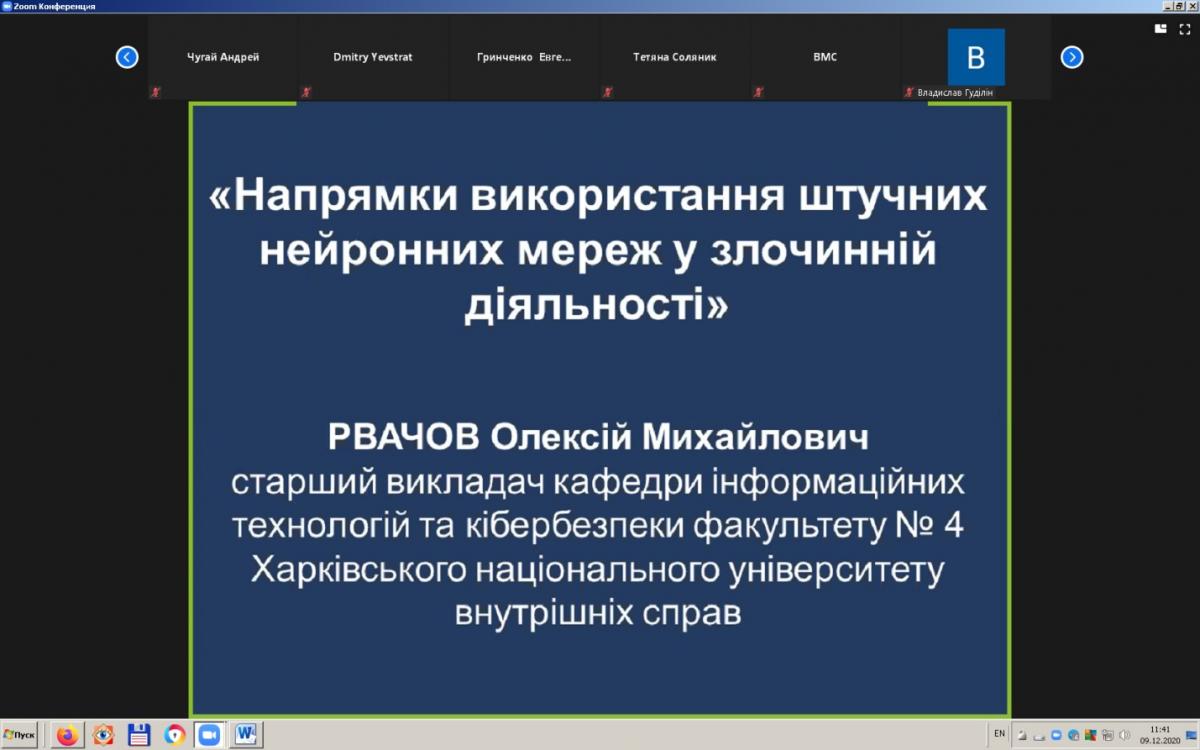Show previous participants with the left arrow
Screen dimensions: 1200x750
[127, 57]
